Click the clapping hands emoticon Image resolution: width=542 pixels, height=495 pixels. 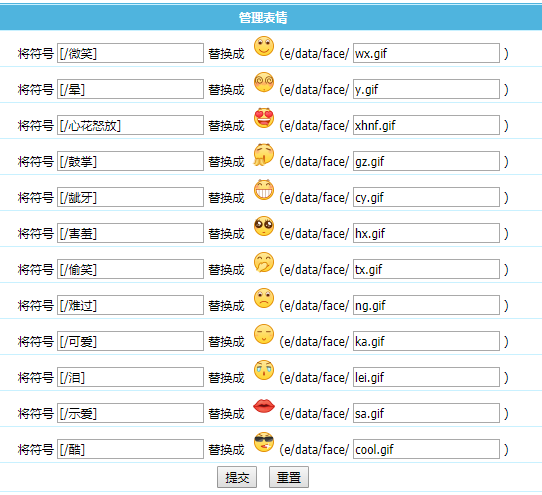click(264, 154)
